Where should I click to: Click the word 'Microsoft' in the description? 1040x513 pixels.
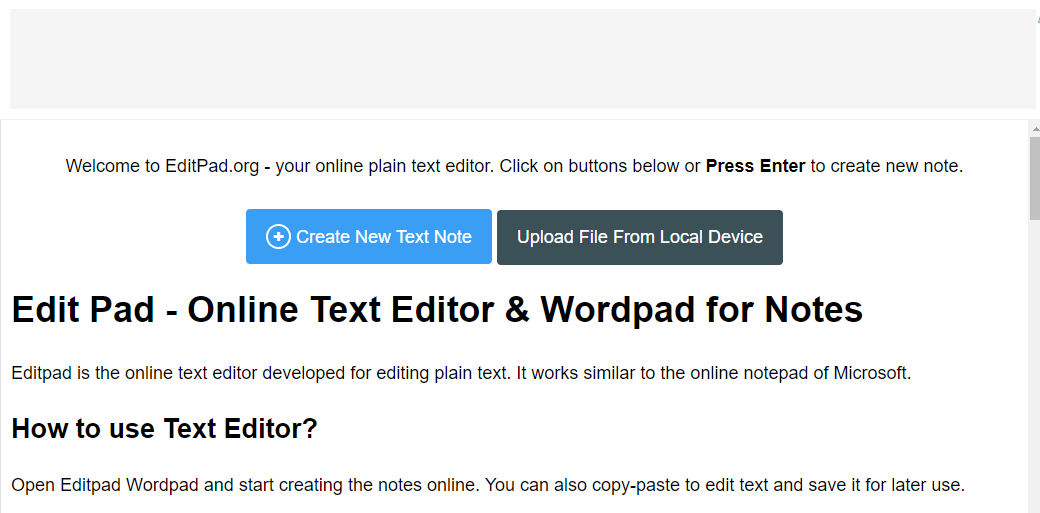(871, 374)
